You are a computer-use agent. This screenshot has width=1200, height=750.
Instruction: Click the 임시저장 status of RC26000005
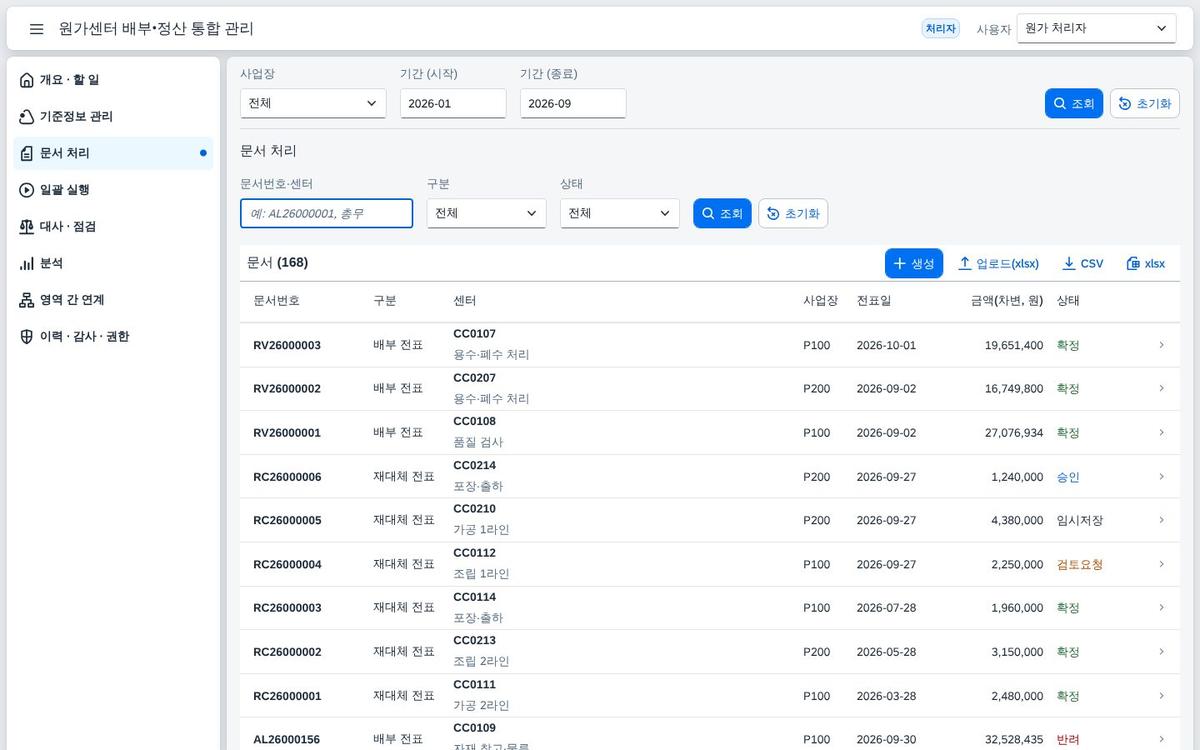point(1080,520)
